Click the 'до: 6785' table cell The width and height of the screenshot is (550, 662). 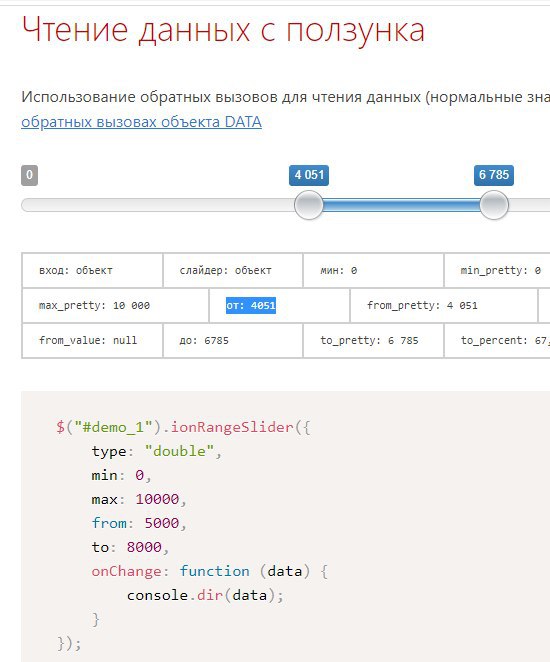(x=233, y=340)
